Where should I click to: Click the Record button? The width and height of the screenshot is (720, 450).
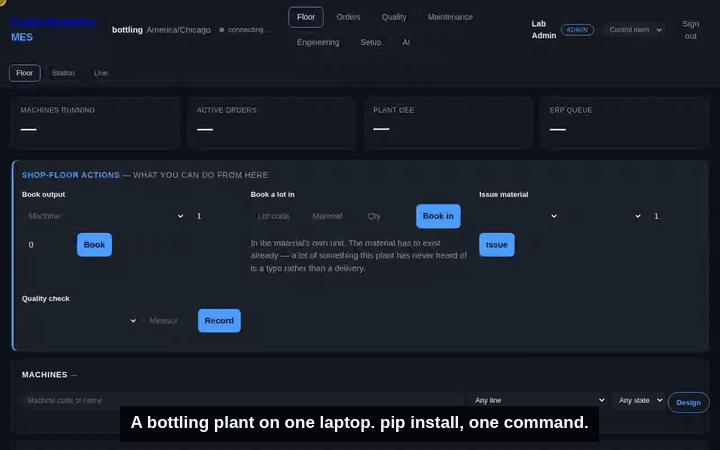coord(219,321)
